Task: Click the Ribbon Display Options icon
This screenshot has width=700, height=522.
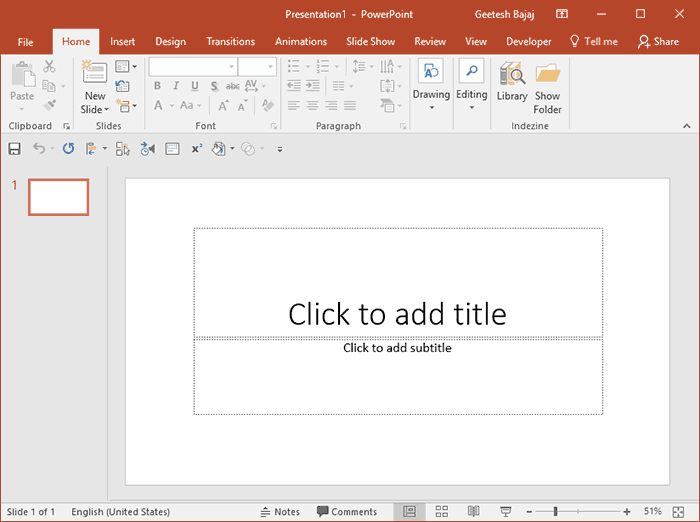Action: 562,14
